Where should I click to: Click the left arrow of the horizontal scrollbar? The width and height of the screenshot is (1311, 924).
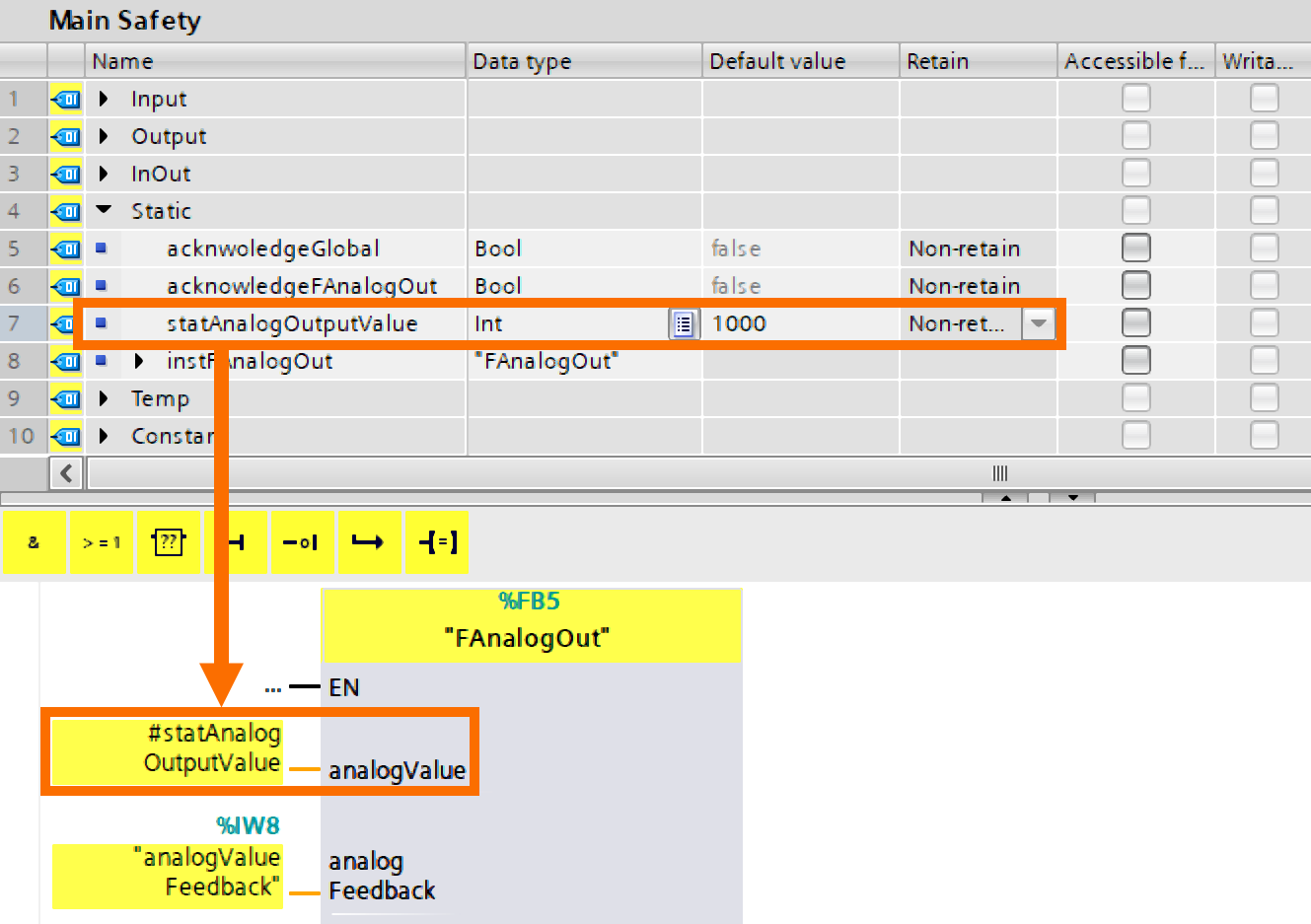66,473
